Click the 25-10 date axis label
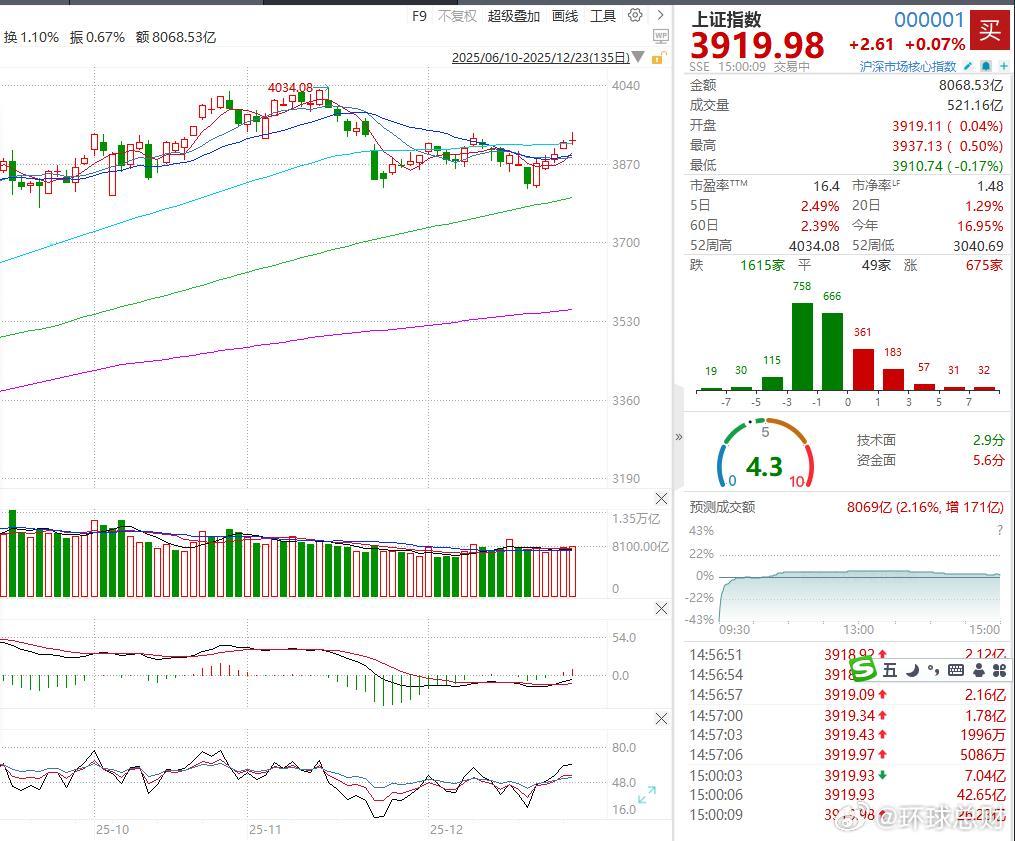 click(113, 829)
